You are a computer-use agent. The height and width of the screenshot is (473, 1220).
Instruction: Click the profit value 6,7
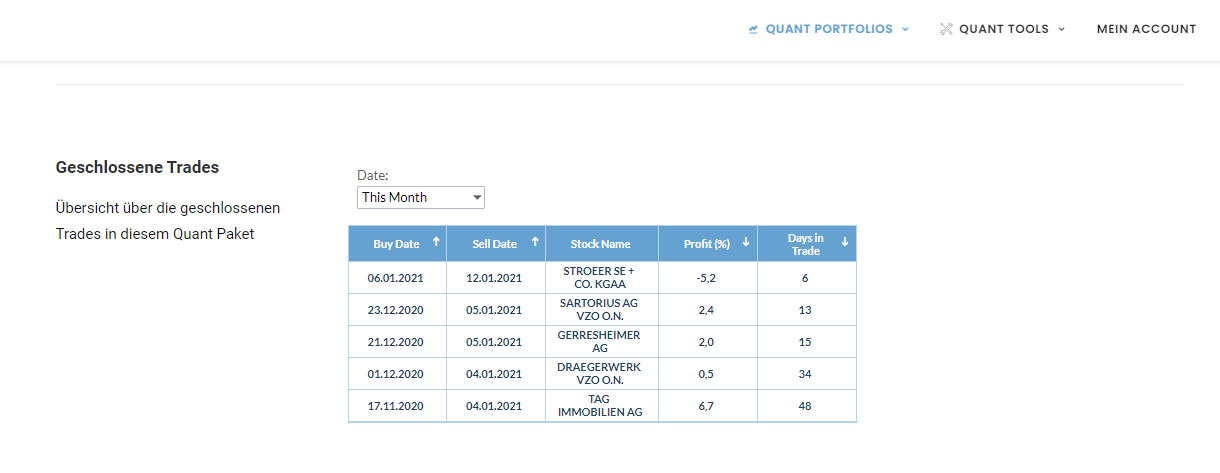pyautogui.click(x=707, y=406)
